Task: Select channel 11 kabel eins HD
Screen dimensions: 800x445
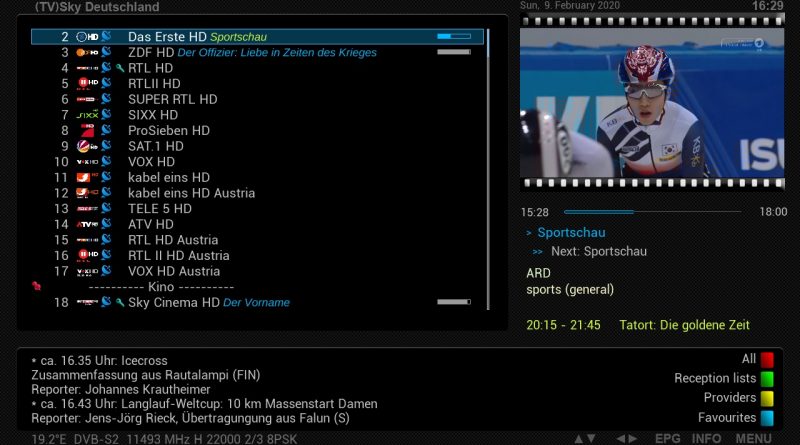Action: pyautogui.click(x=257, y=178)
